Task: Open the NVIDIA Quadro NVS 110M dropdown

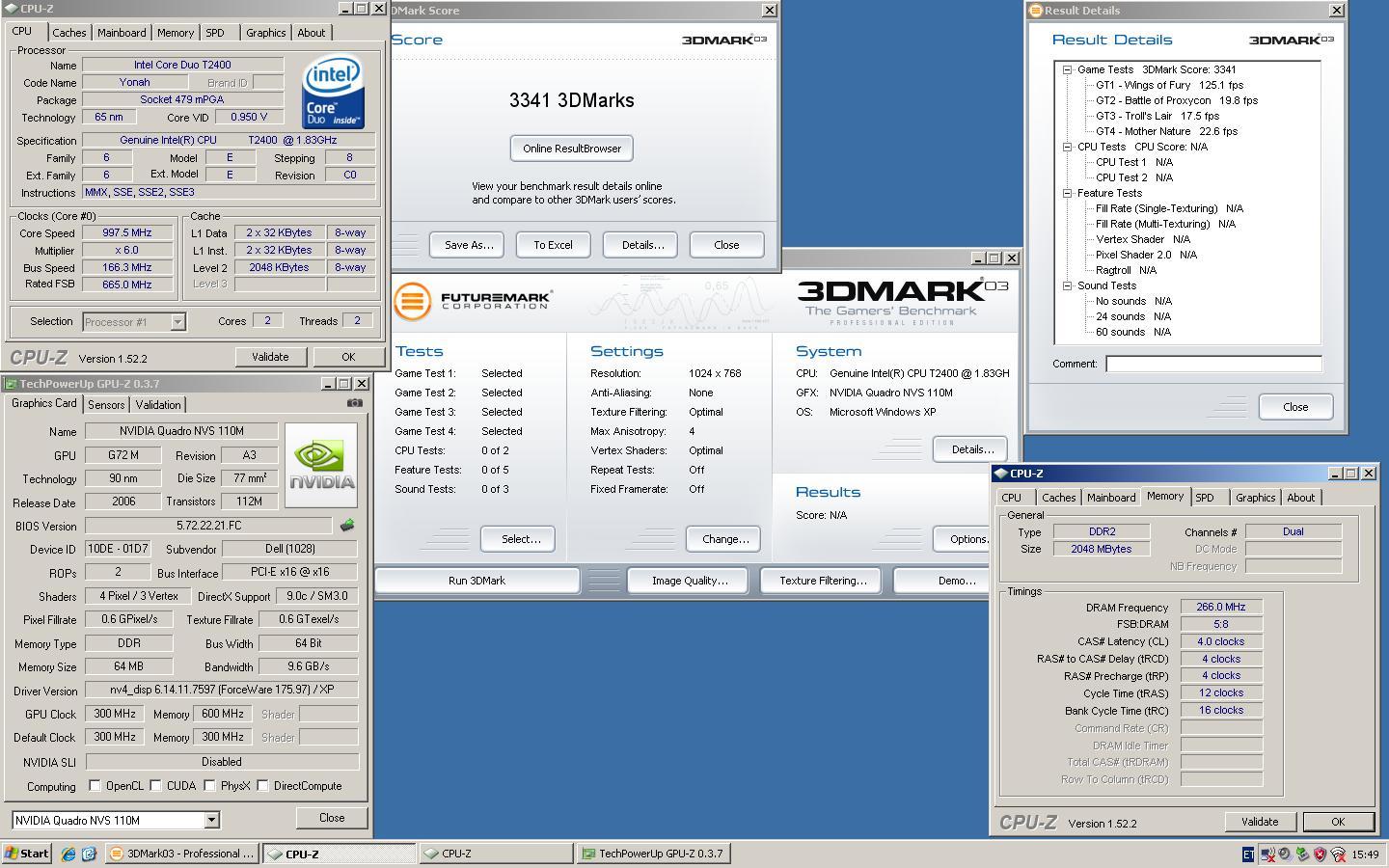Action: tap(211, 820)
